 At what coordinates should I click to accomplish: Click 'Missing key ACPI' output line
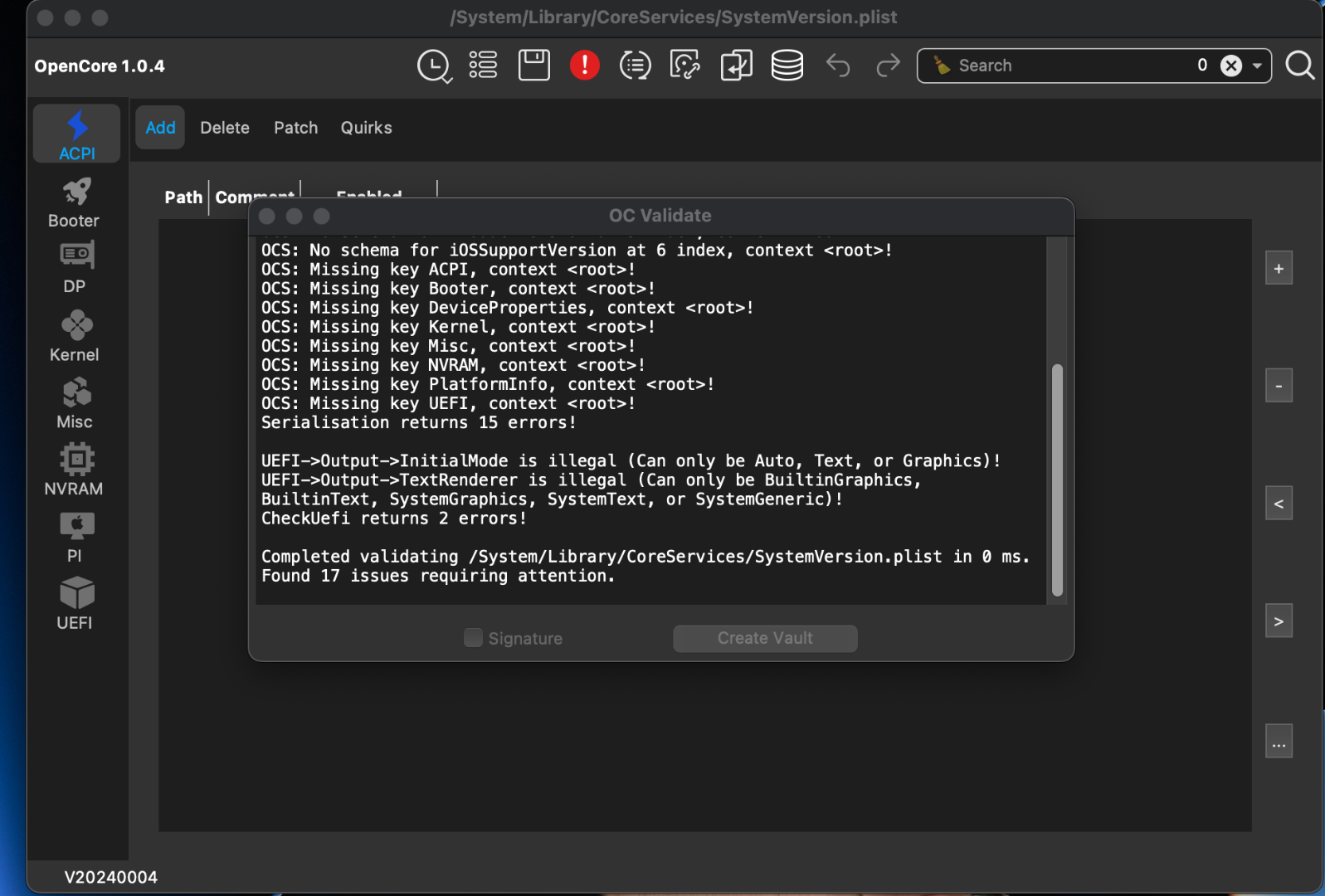[x=448, y=270]
